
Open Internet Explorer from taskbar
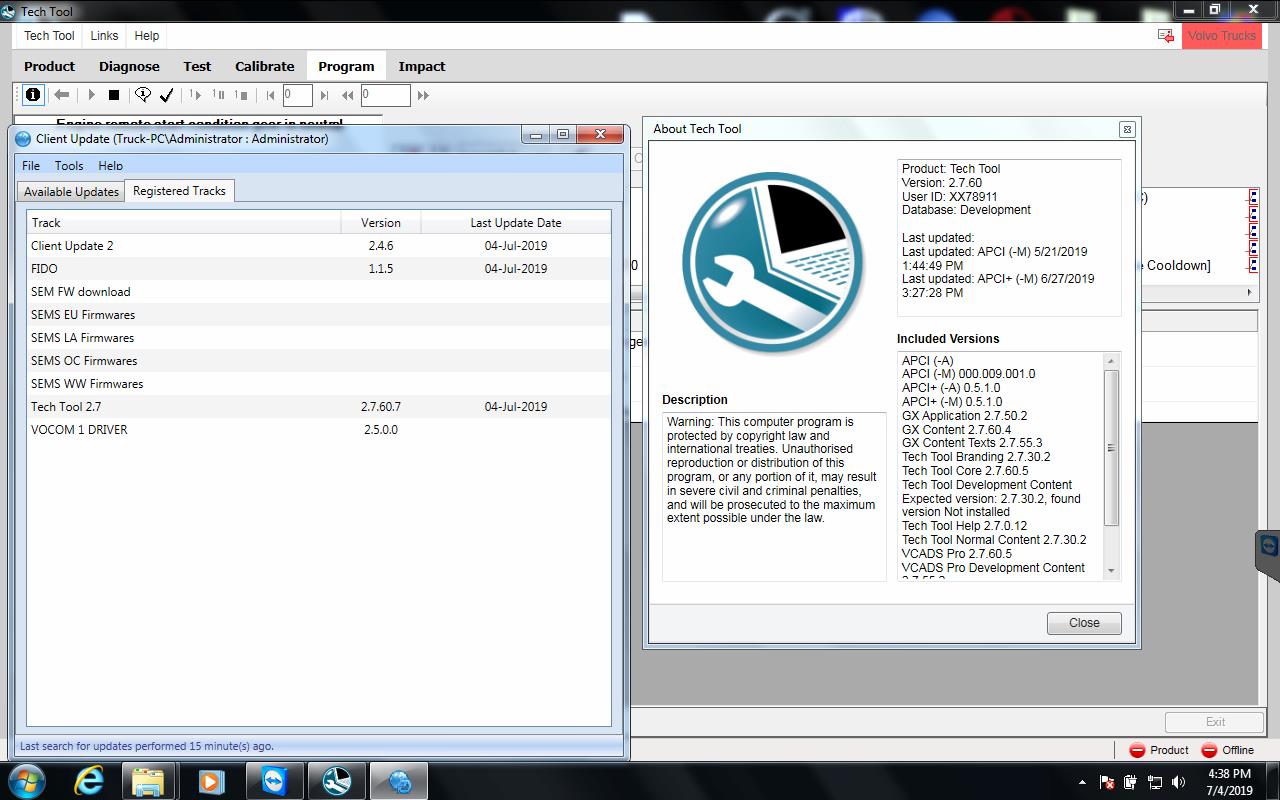[88, 780]
